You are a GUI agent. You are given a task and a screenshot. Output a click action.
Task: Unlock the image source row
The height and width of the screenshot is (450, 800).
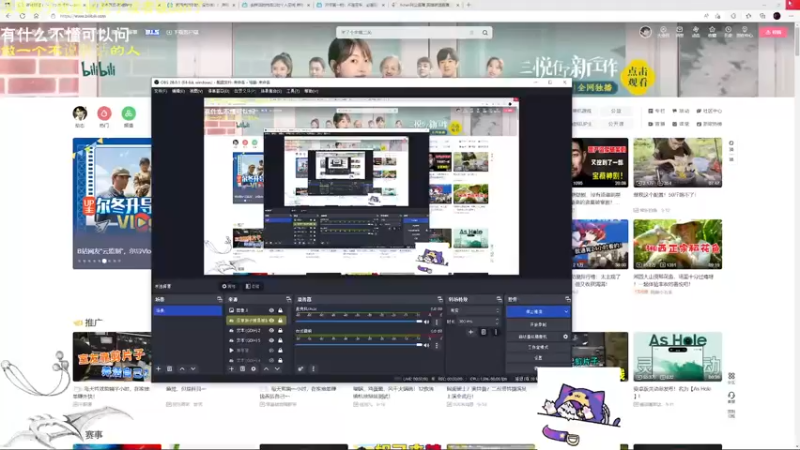[x=280, y=310]
